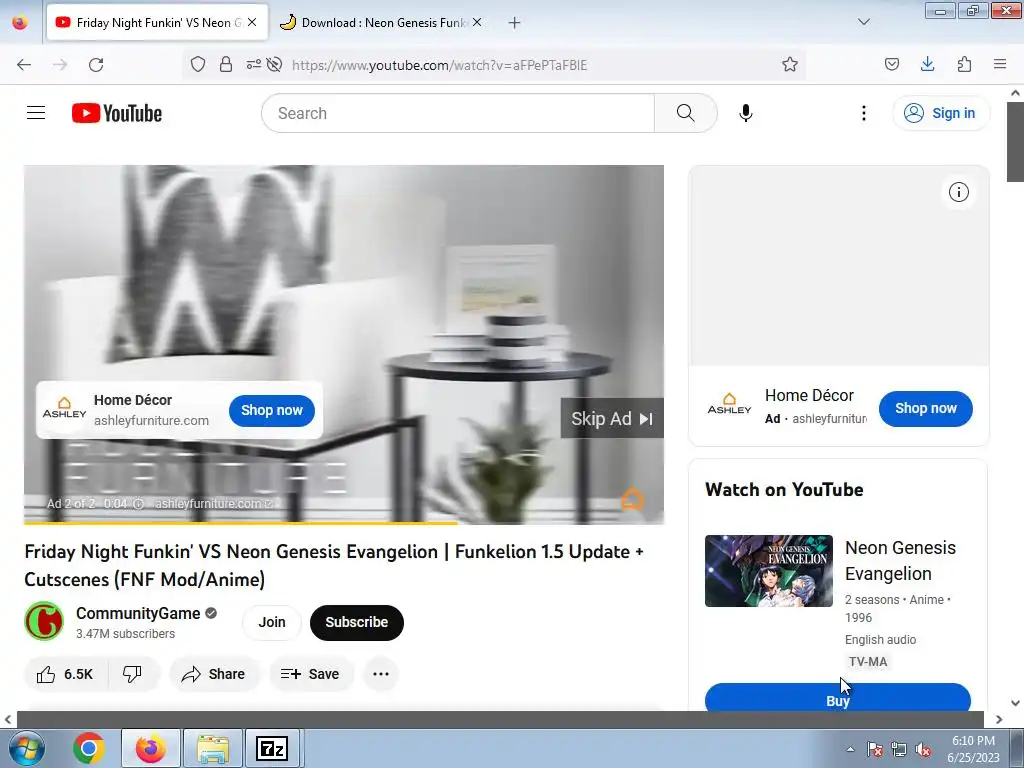Go to the YouTube home logo

click(x=117, y=113)
